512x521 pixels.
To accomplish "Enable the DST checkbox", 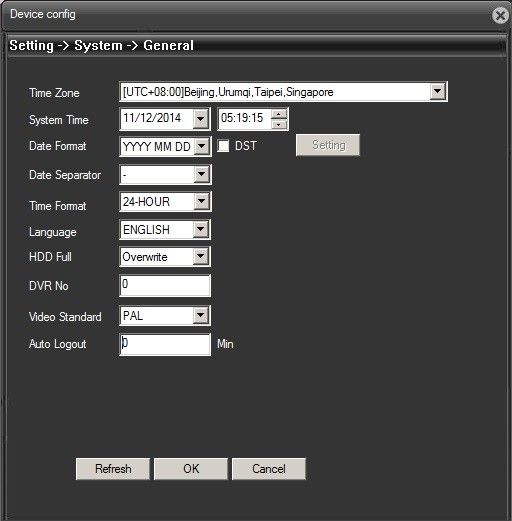I will click(x=223, y=146).
